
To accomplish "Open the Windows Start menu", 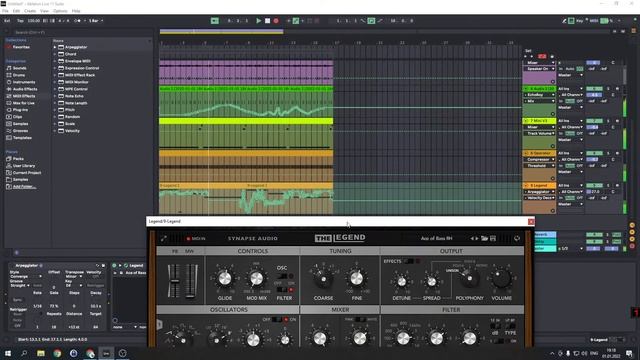I will (x=8, y=353).
